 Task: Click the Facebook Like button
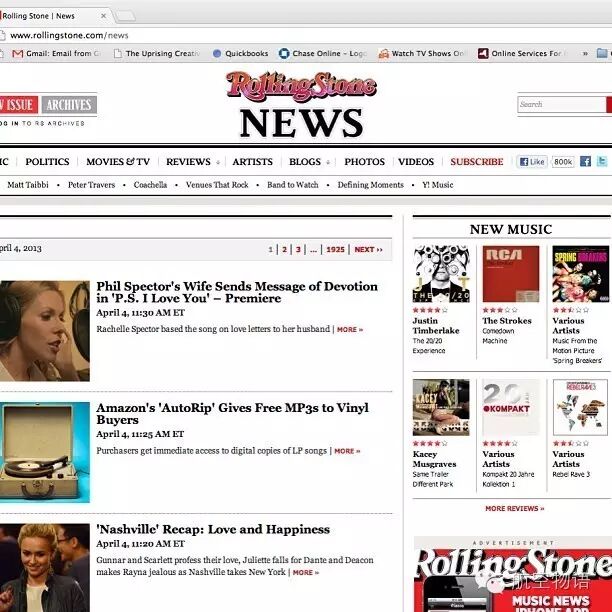(532, 162)
